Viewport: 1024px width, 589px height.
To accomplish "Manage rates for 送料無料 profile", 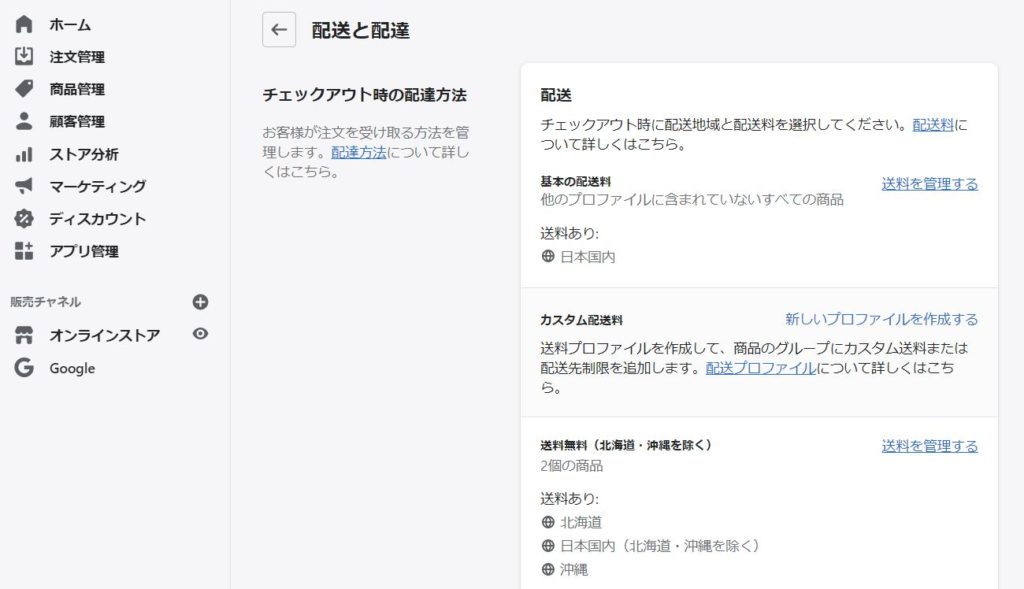I will pyautogui.click(x=929, y=446).
